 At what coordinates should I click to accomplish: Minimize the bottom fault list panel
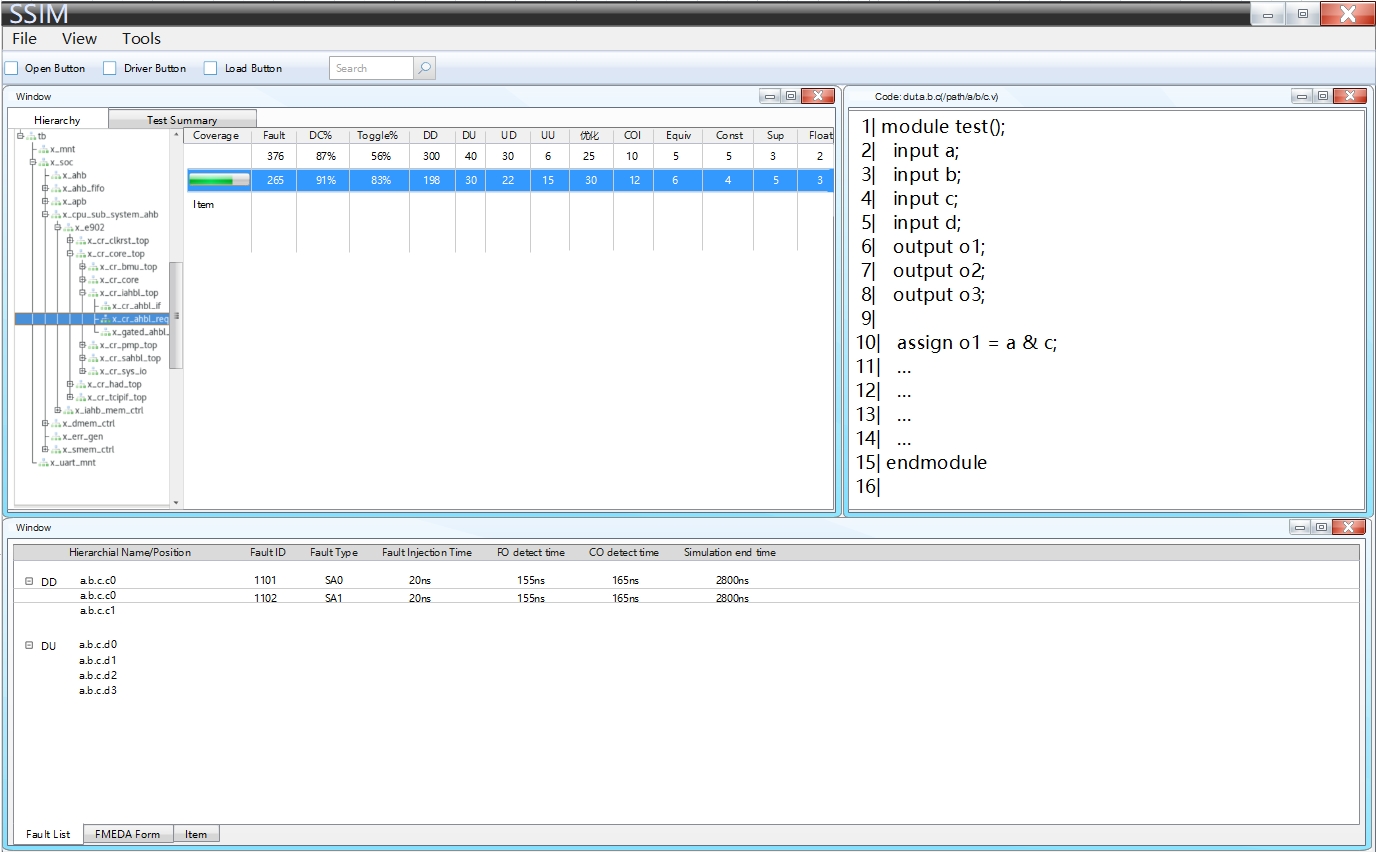point(1300,527)
